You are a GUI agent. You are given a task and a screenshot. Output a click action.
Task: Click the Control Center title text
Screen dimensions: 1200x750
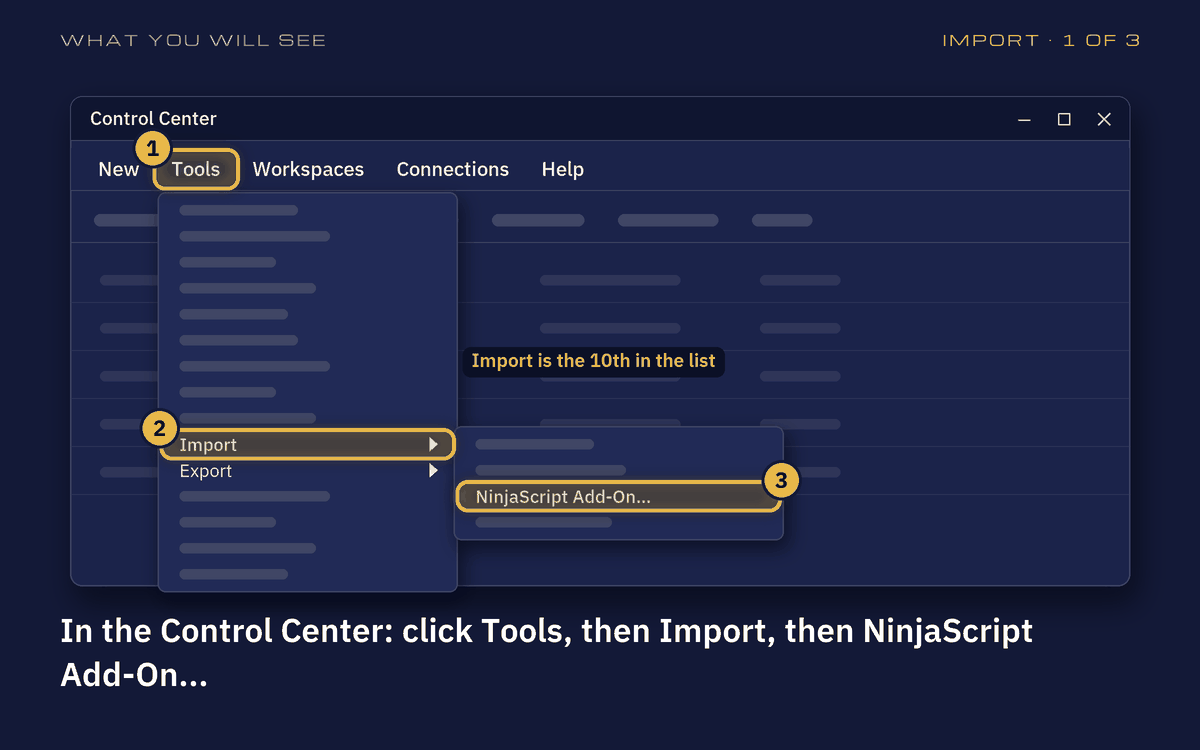153,118
